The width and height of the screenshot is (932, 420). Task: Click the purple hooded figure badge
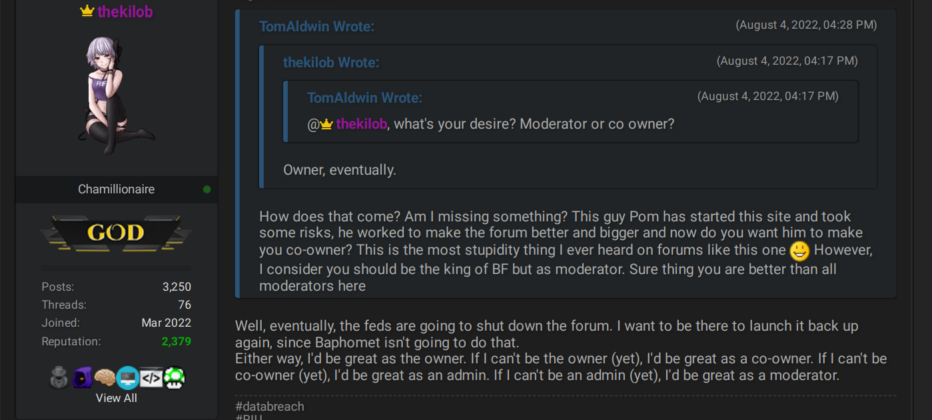82,377
